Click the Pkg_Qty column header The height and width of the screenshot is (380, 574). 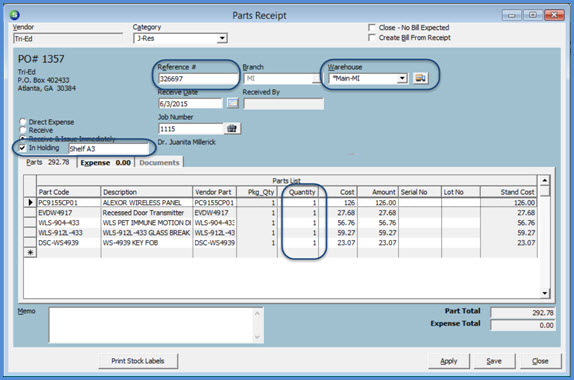(x=257, y=192)
